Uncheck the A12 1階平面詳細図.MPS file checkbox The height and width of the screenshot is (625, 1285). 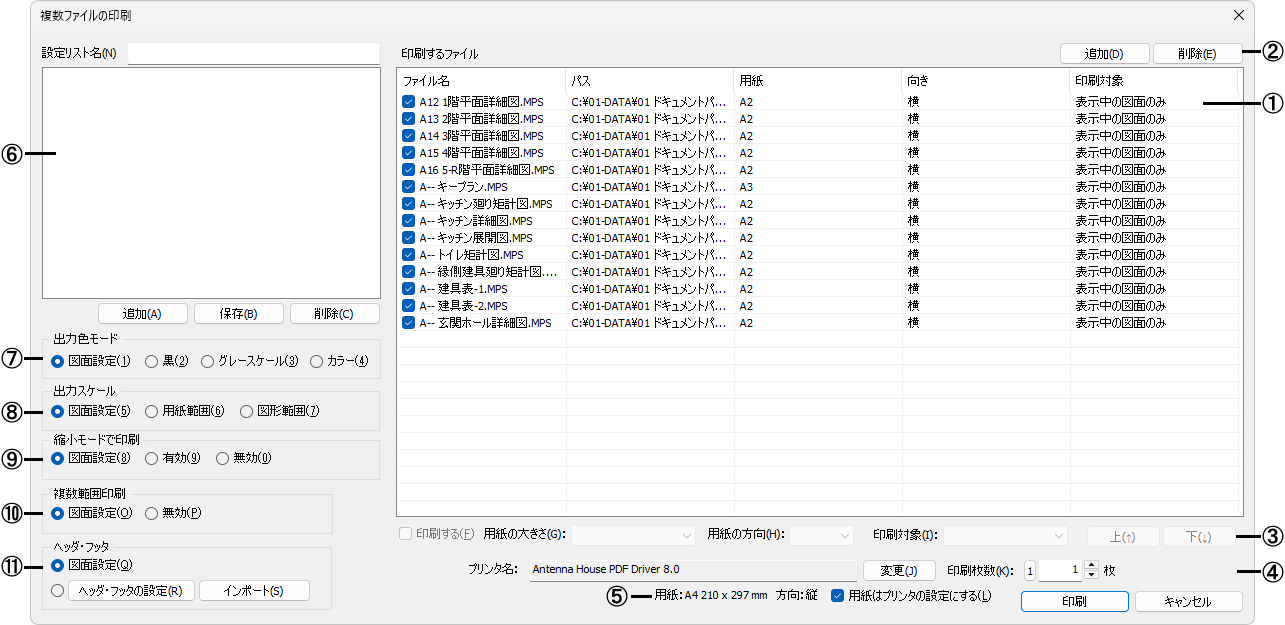tap(408, 102)
